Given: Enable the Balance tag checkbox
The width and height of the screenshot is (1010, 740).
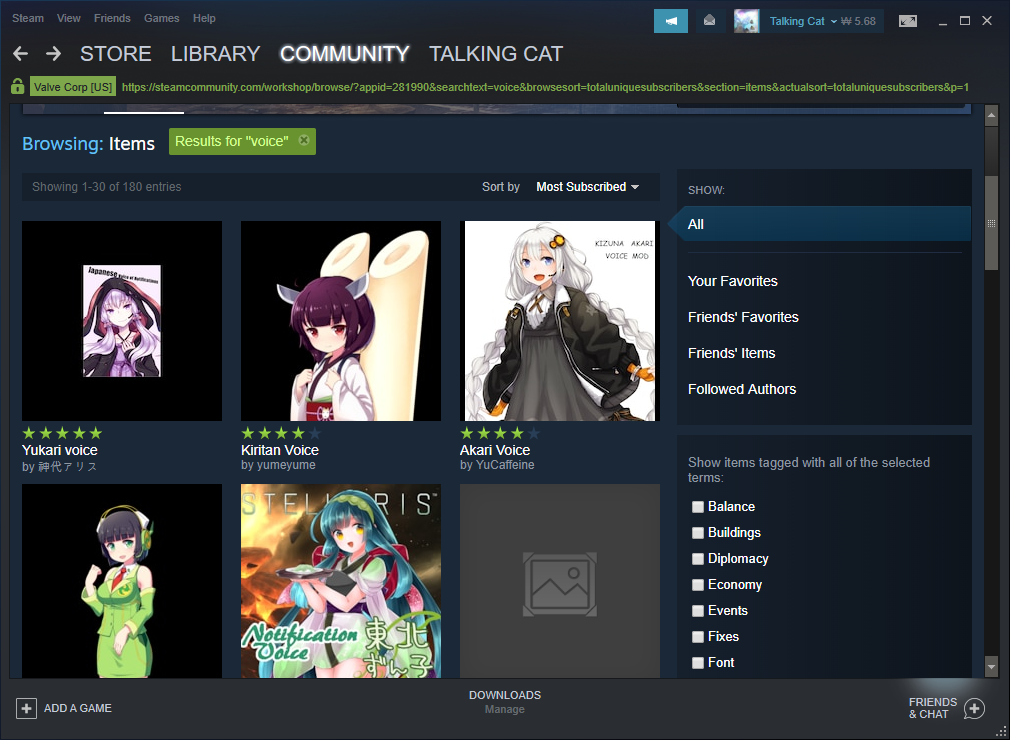Looking at the screenshot, I should [698, 507].
